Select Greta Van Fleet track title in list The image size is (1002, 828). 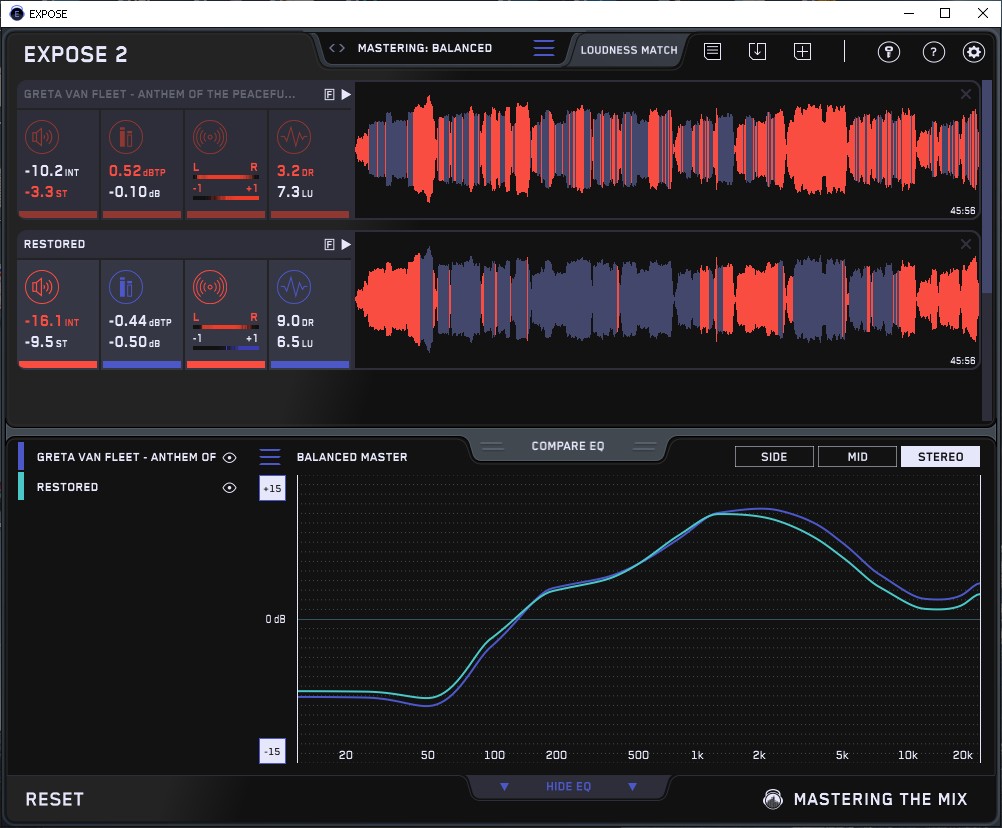click(160, 94)
